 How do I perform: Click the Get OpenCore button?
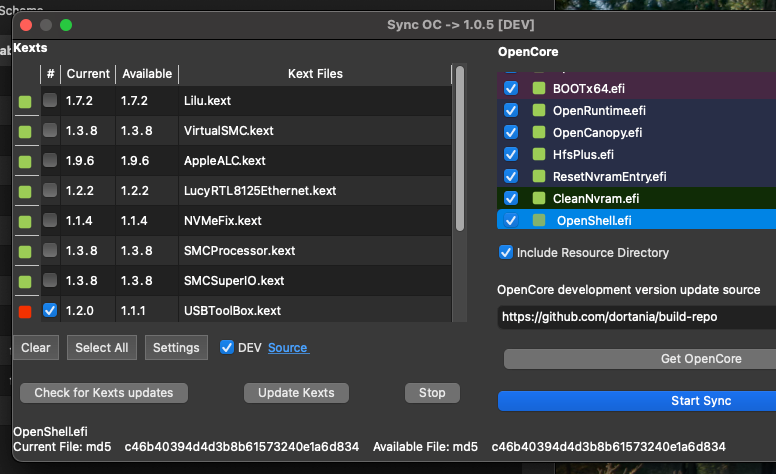640,359
